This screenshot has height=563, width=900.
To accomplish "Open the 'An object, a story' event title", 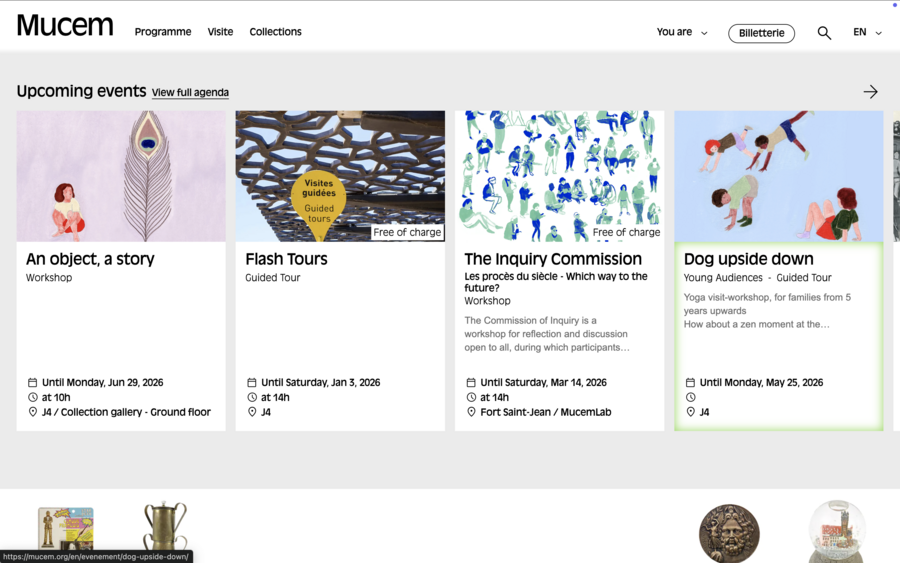I will pyautogui.click(x=90, y=259).
